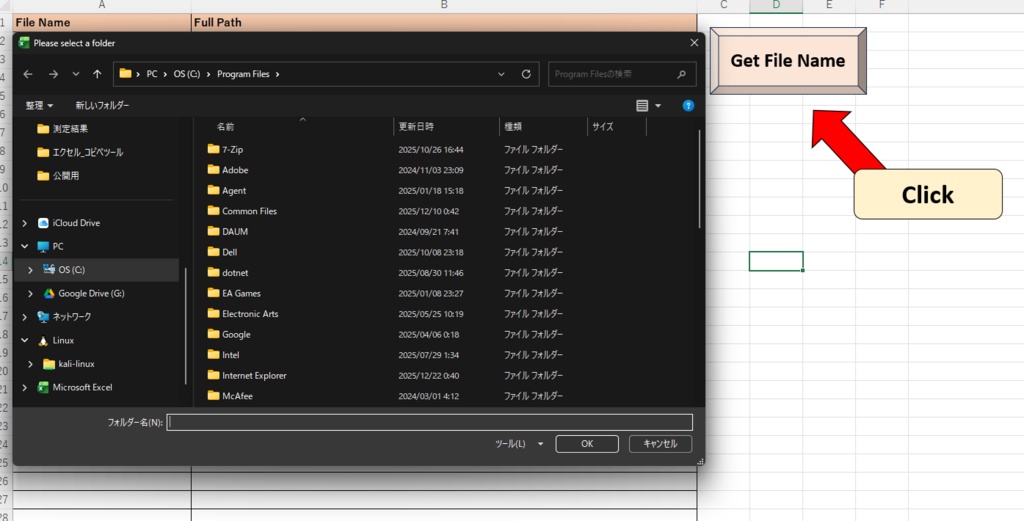The width and height of the screenshot is (1024, 521).
Task: Click the フォルダー名 input field
Action: coord(430,422)
